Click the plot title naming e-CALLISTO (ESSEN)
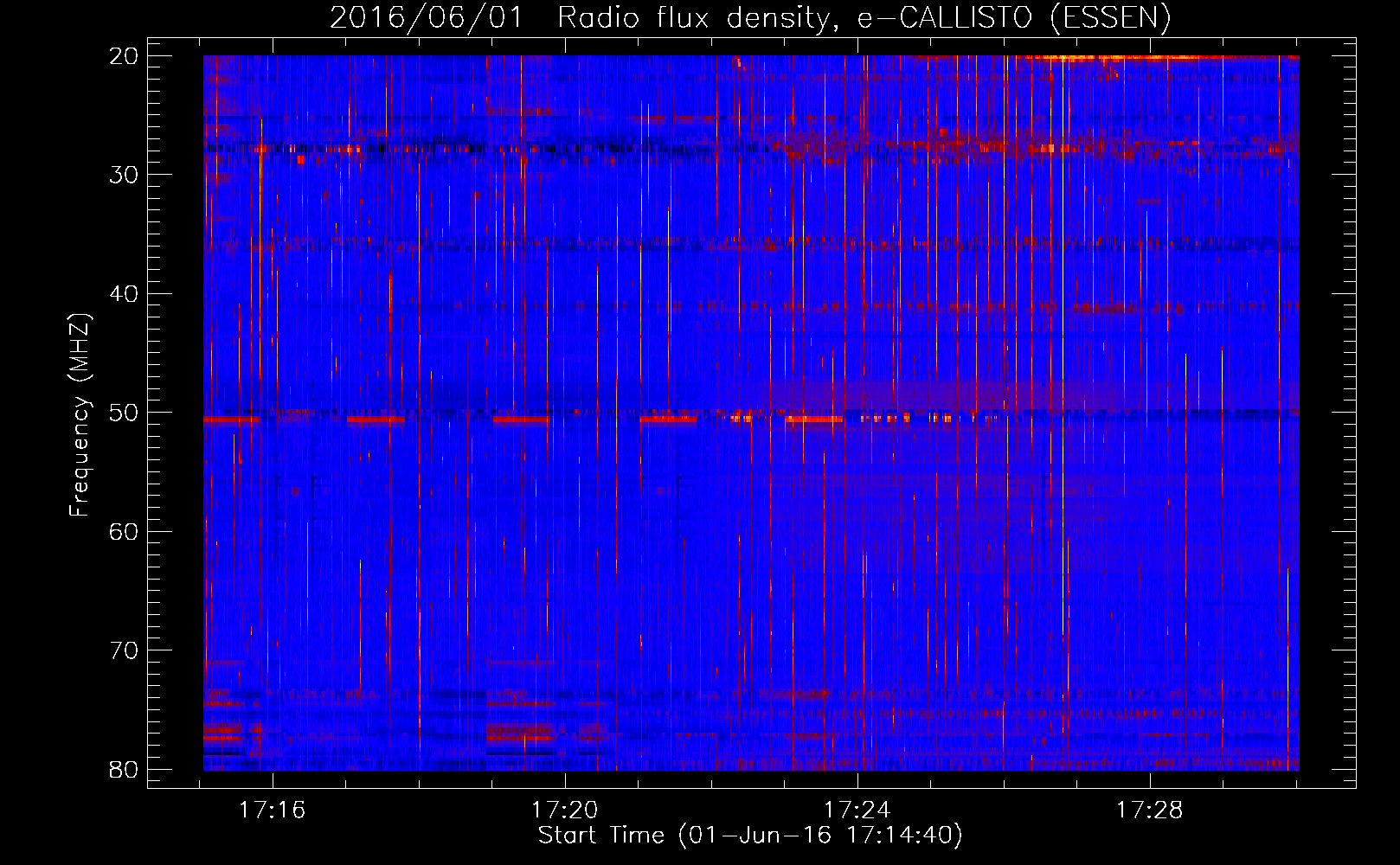The width and height of the screenshot is (1400, 865). [750, 17]
